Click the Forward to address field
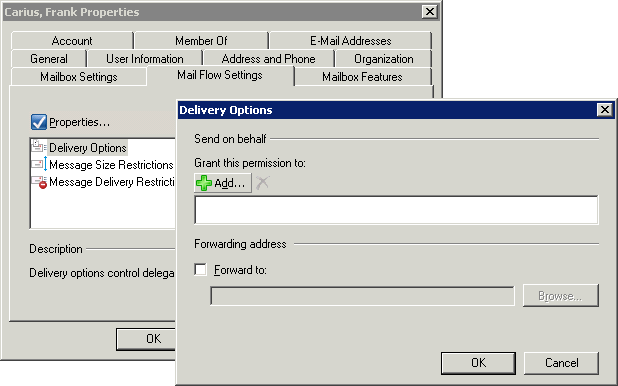Image resolution: width=618 pixels, height=386 pixels. pos(362,296)
